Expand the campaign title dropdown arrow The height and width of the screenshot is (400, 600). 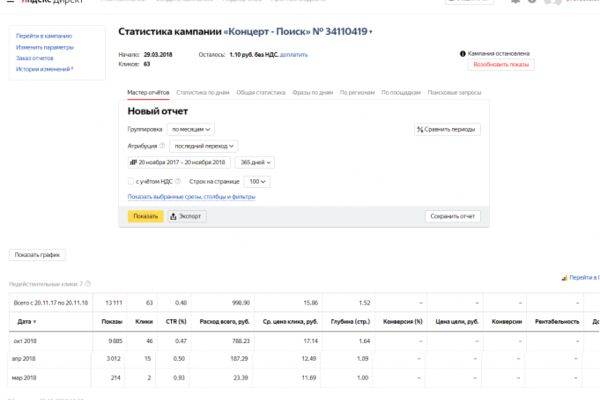(370, 32)
